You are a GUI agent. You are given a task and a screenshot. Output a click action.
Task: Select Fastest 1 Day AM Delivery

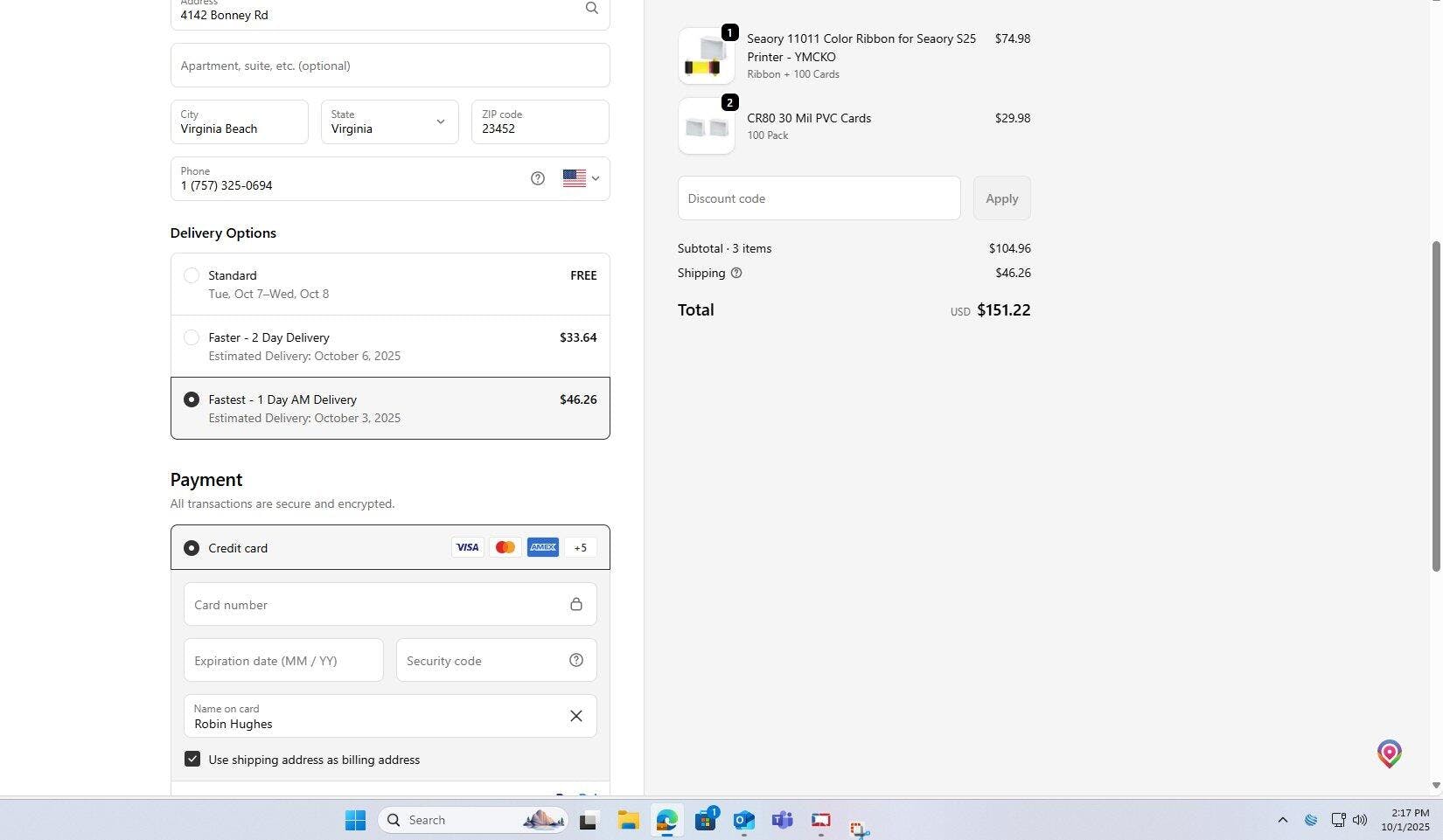coord(192,400)
